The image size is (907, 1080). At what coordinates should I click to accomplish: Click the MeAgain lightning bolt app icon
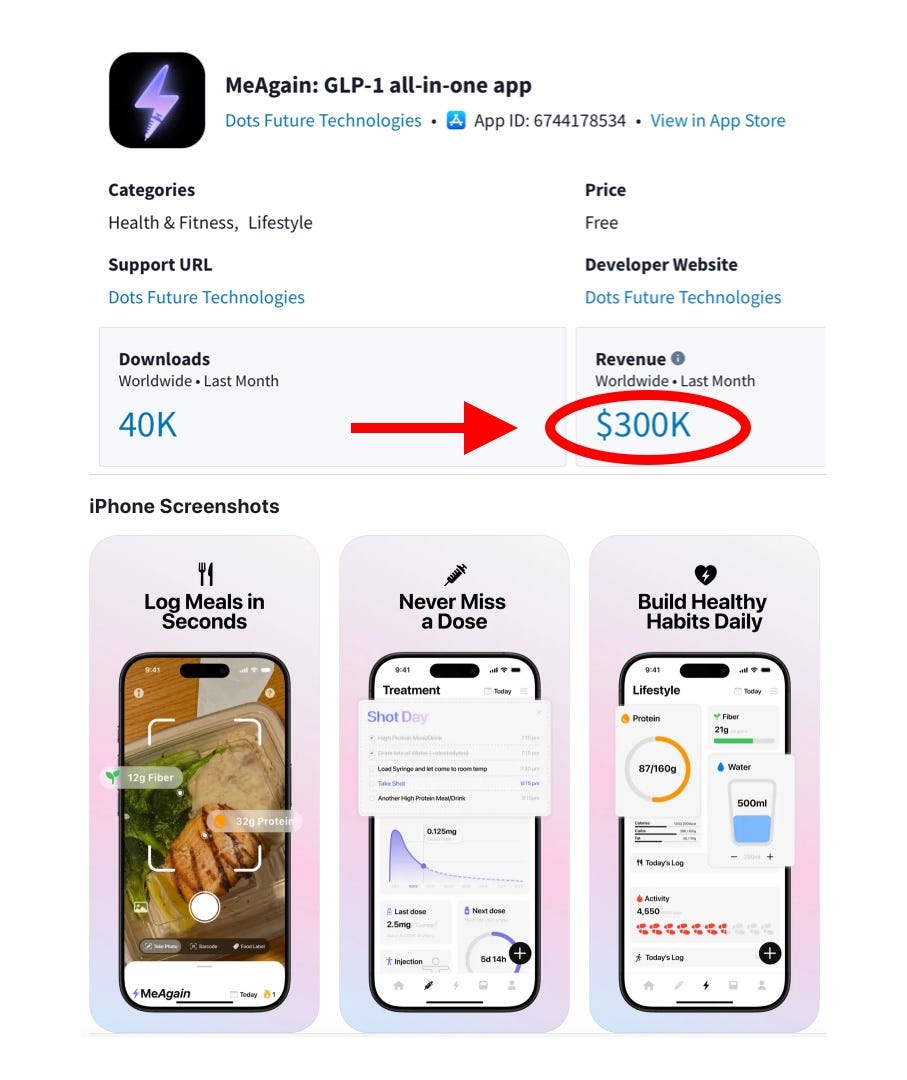tap(157, 100)
